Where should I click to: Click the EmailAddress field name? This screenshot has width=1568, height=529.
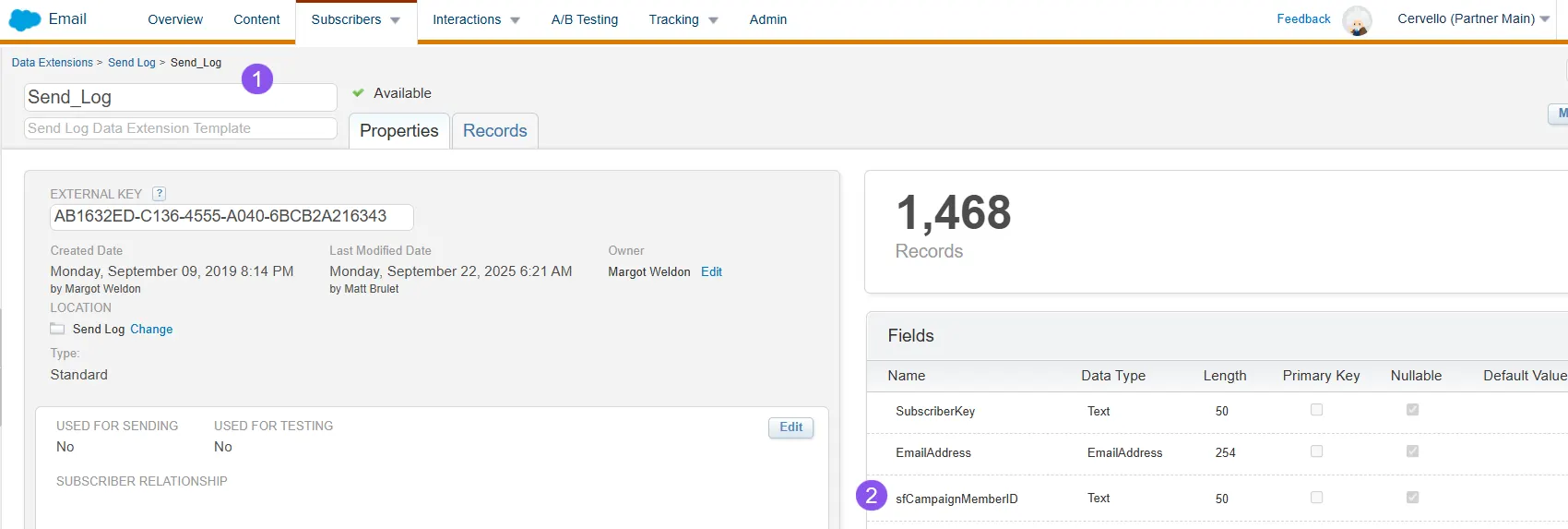point(933,453)
